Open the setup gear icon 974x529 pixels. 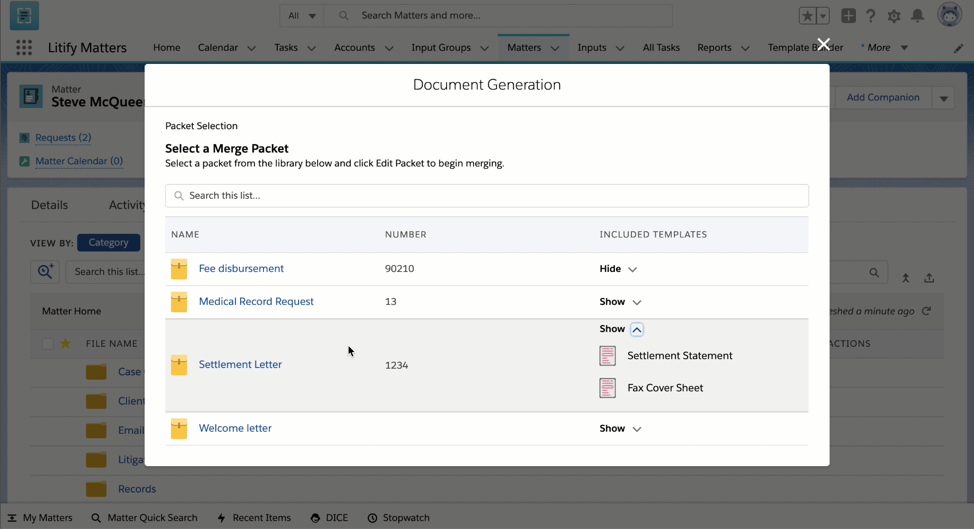click(x=894, y=16)
